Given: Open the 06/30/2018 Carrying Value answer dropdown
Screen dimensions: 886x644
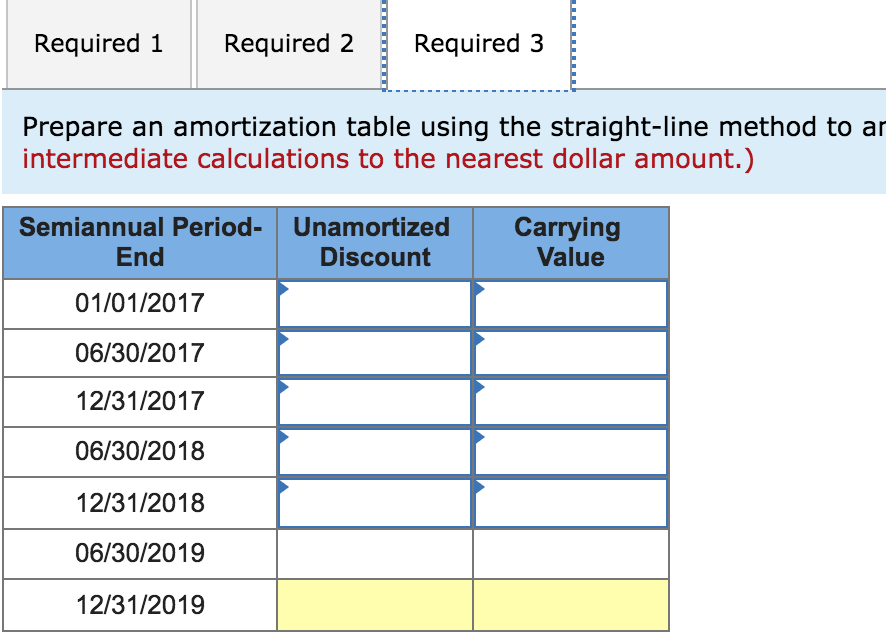Looking at the screenshot, I should tap(570, 452).
